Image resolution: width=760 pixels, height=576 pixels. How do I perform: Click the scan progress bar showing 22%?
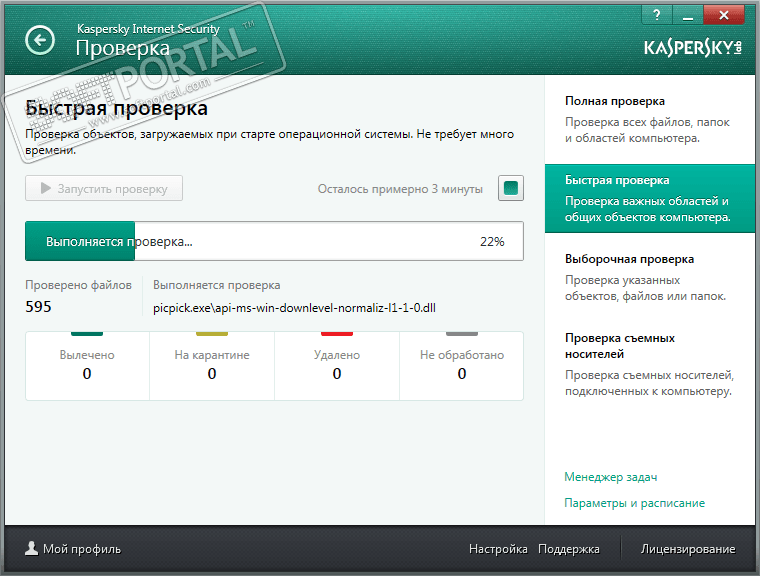click(274, 241)
